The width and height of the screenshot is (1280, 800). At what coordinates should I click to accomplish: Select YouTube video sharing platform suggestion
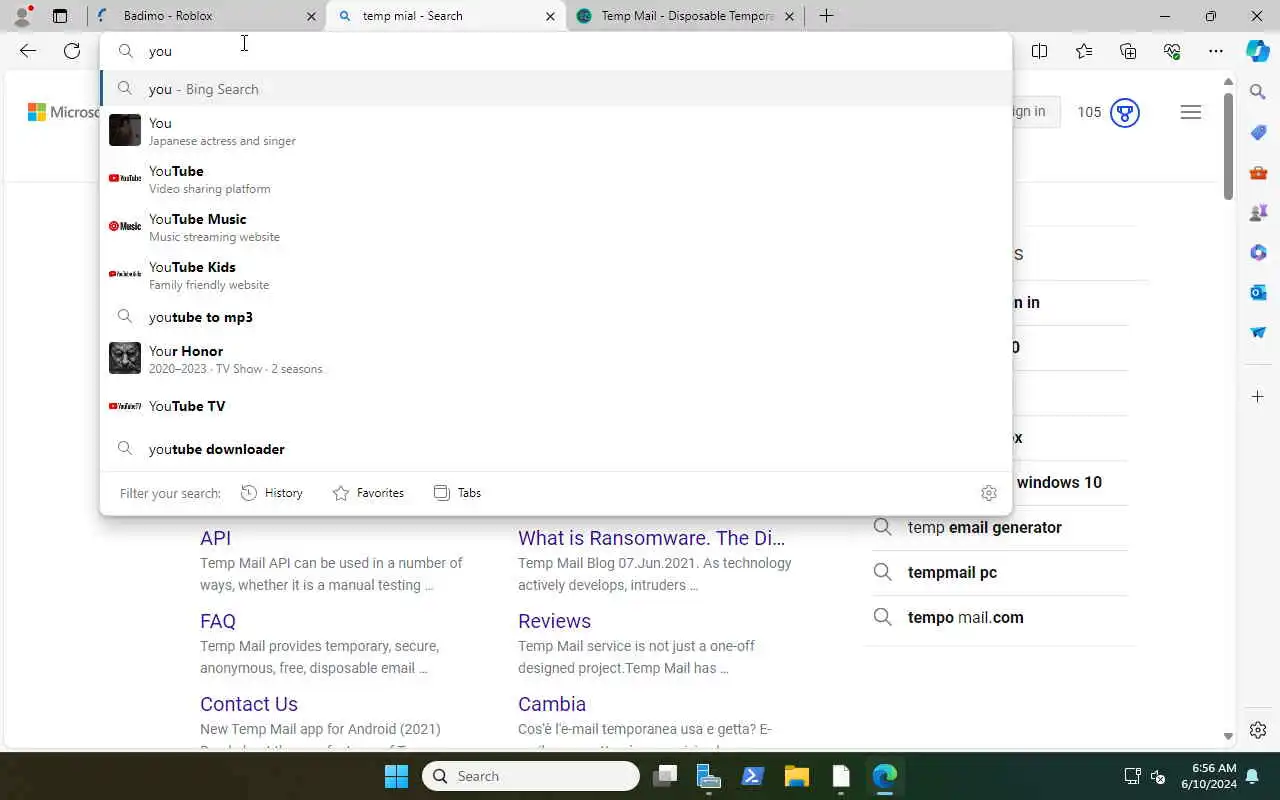[556, 179]
